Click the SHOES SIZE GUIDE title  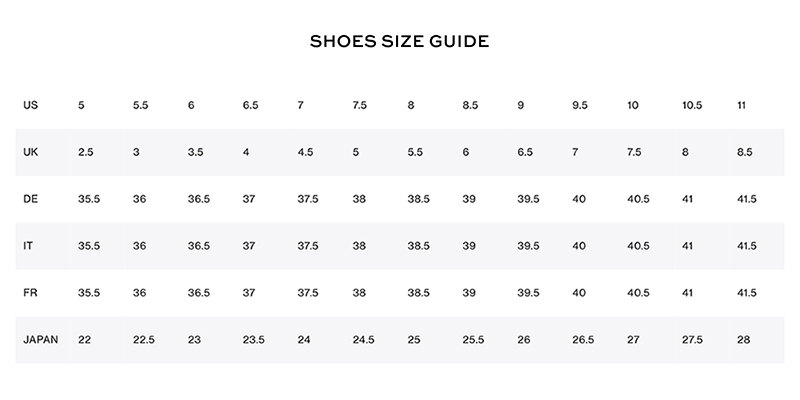pyautogui.click(x=399, y=42)
